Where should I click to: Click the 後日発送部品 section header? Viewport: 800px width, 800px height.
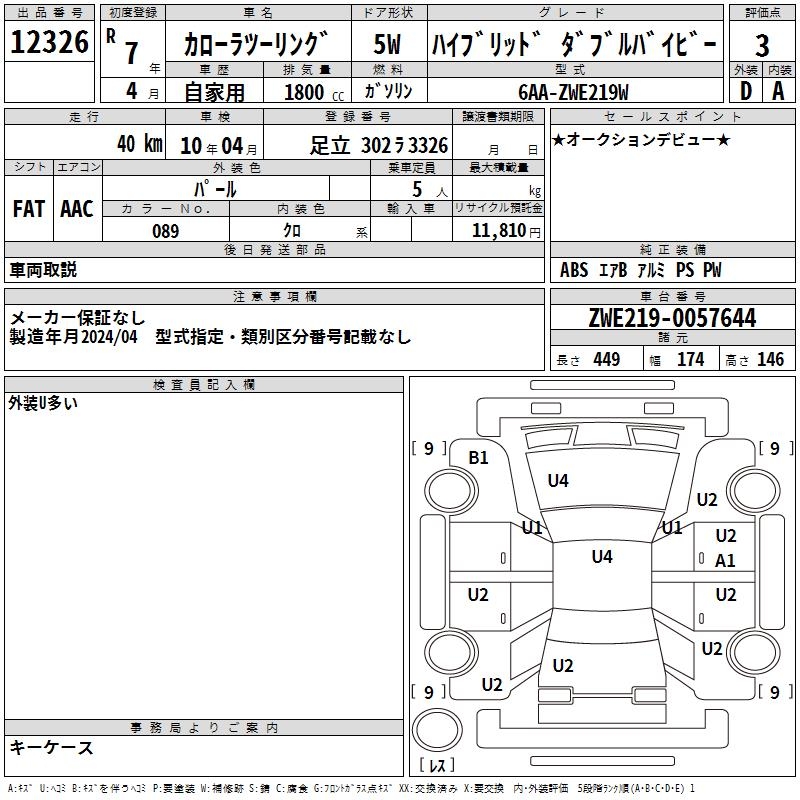[274, 249]
